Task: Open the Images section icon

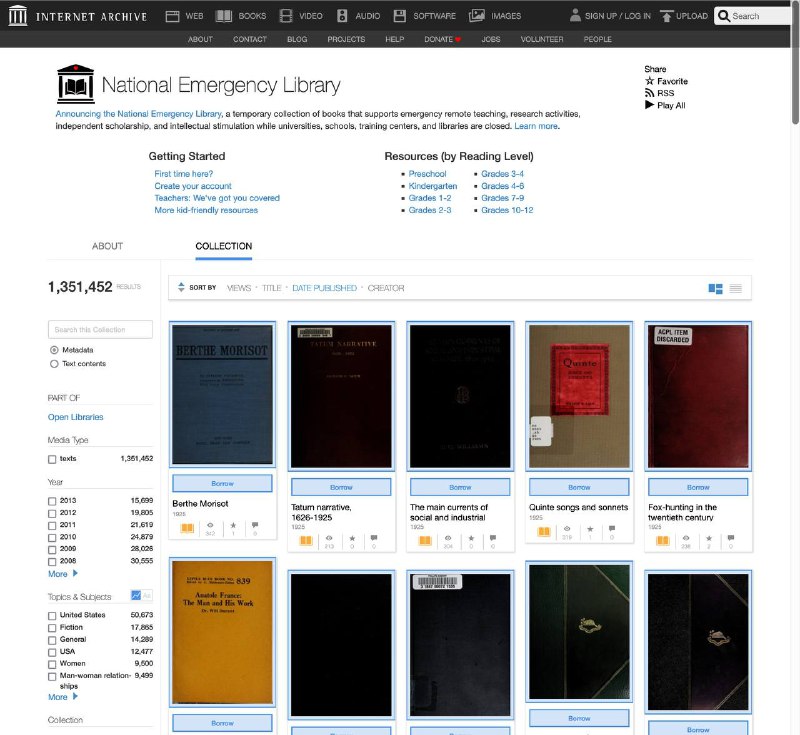Action: [x=477, y=16]
